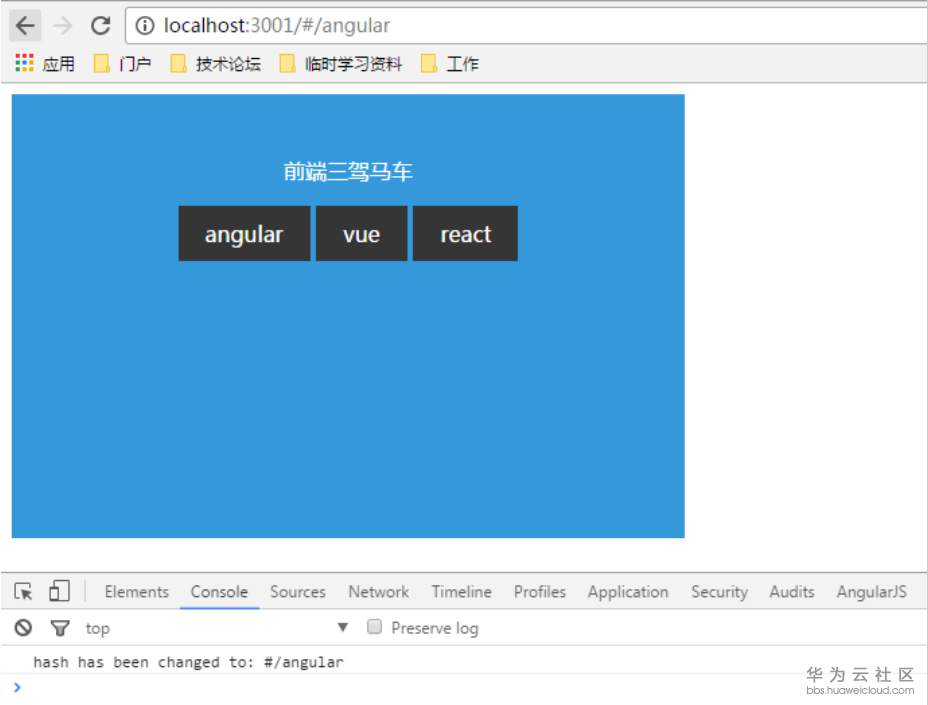928x705 pixels.
Task: Click the console filter funnel icon
Action: 60,628
